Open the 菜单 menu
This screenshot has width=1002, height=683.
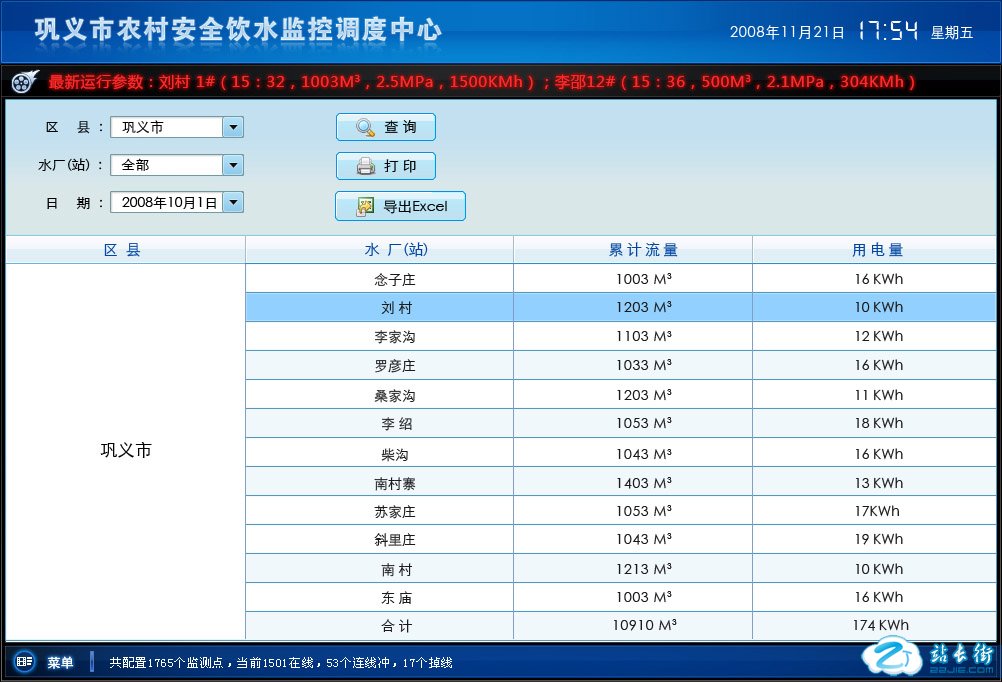(60, 662)
